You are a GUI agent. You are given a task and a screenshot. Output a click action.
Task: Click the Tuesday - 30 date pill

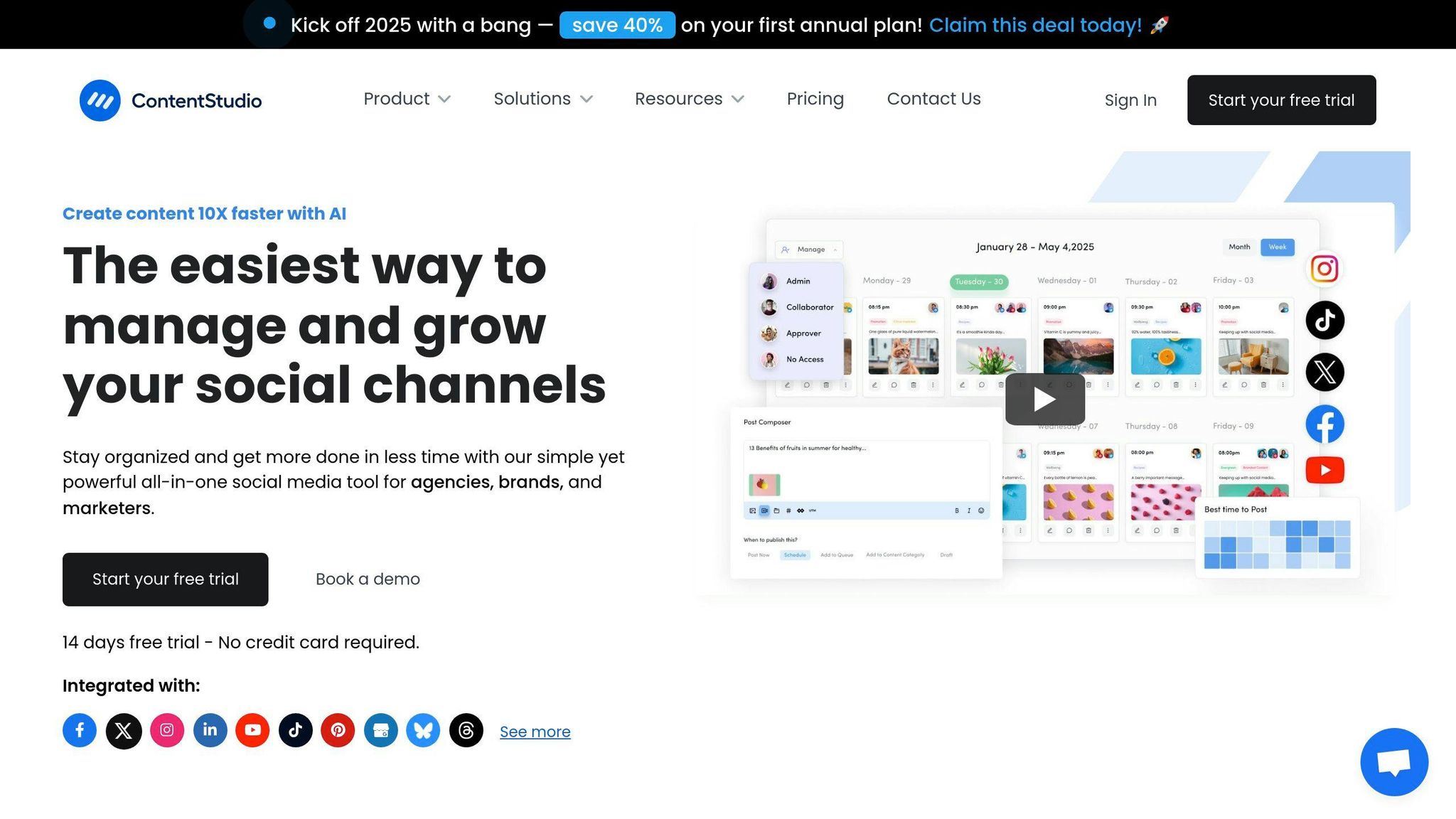click(979, 282)
